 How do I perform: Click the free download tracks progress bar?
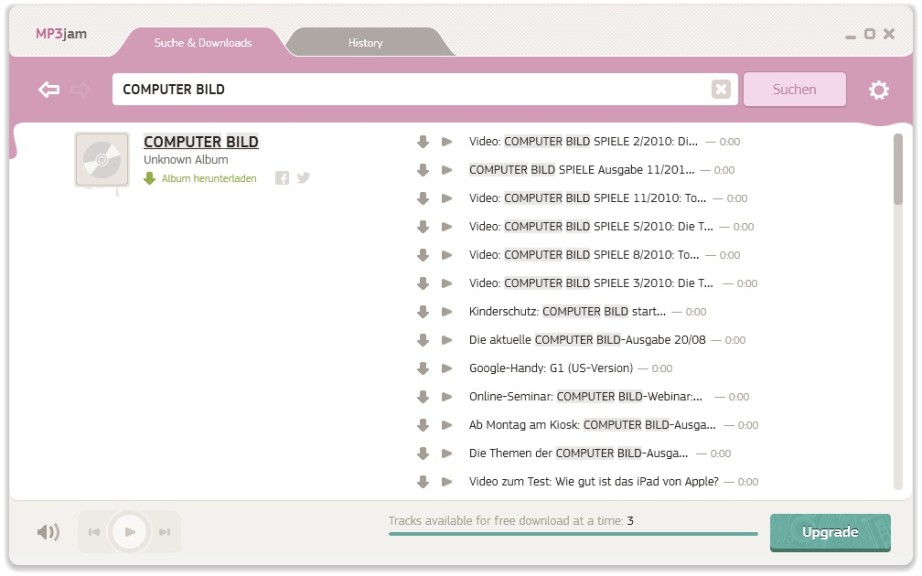pyautogui.click(x=573, y=534)
